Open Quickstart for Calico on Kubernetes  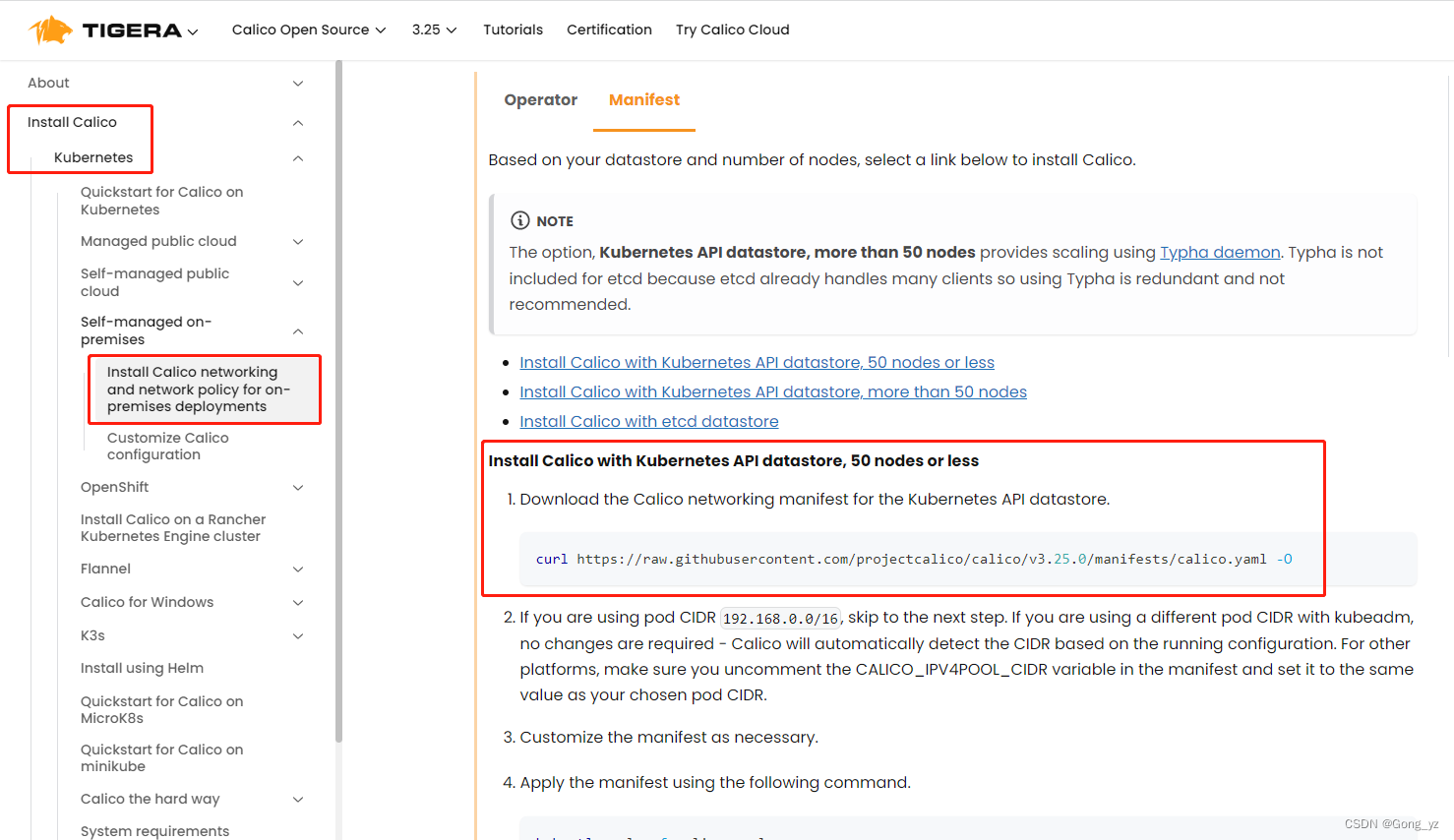pyautogui.click(x=161, y=201)
